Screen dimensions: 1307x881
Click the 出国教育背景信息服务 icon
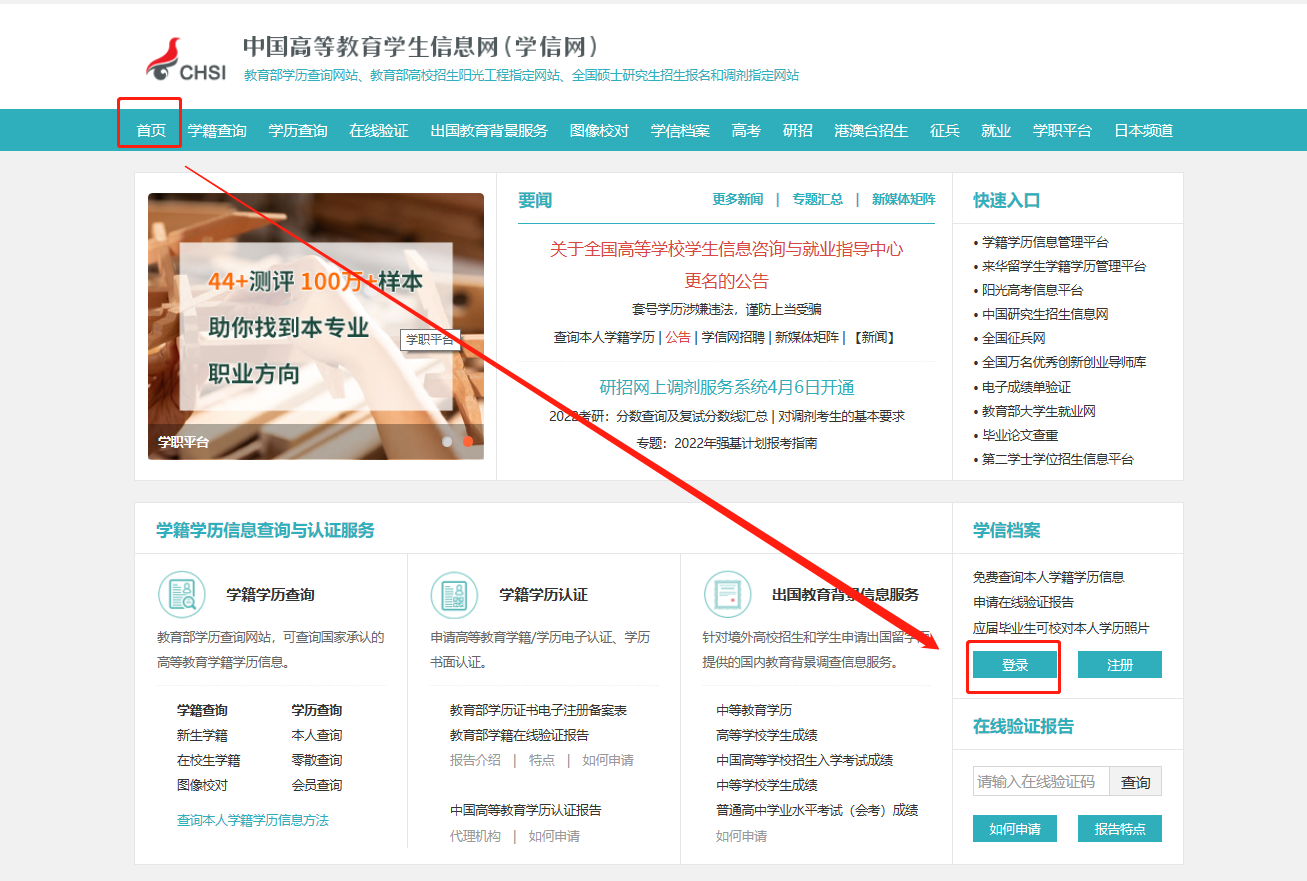click(727, 595)
